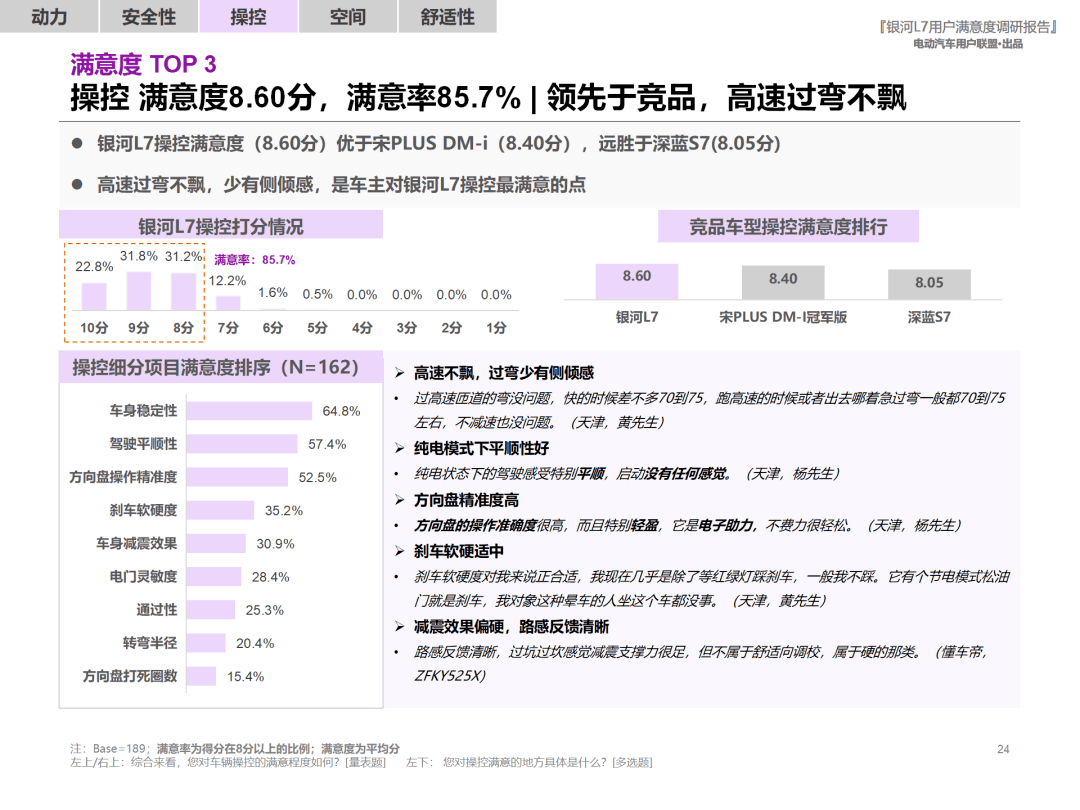The width and height of the screenshot is (1080, 810).
Task: Select the 10分 score bar
Action: [94, 296]
